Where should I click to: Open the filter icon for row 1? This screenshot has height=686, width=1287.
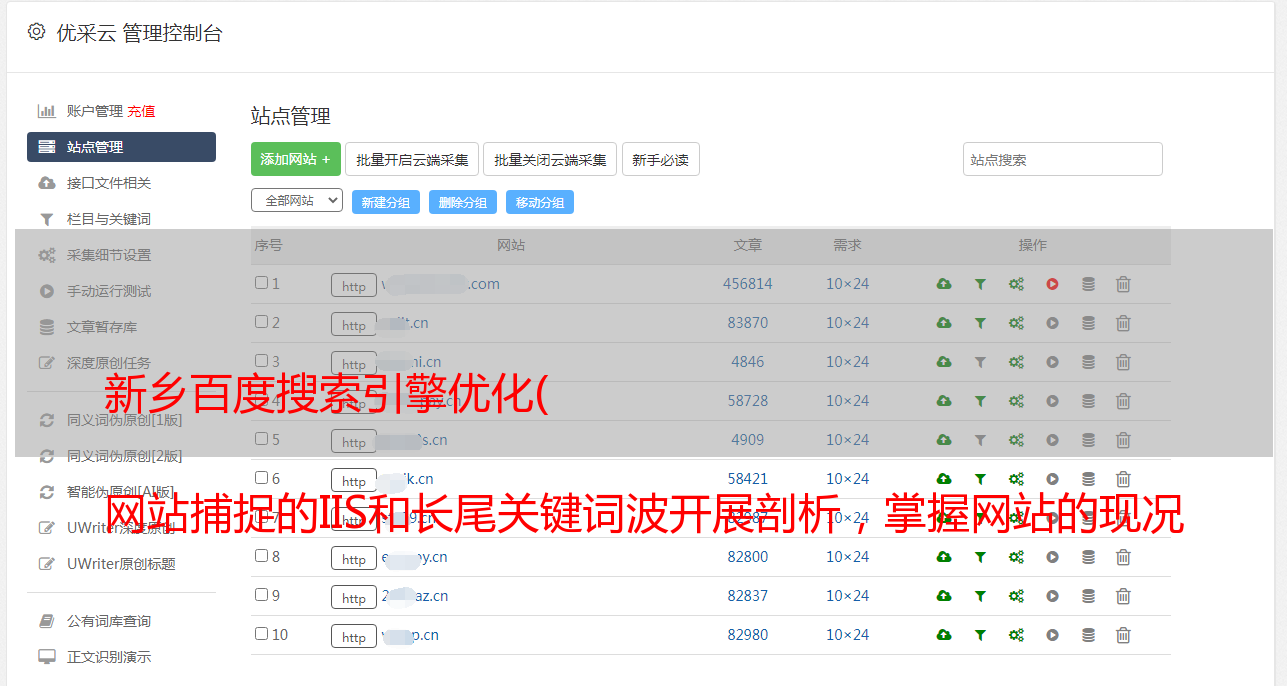(980, 284)
